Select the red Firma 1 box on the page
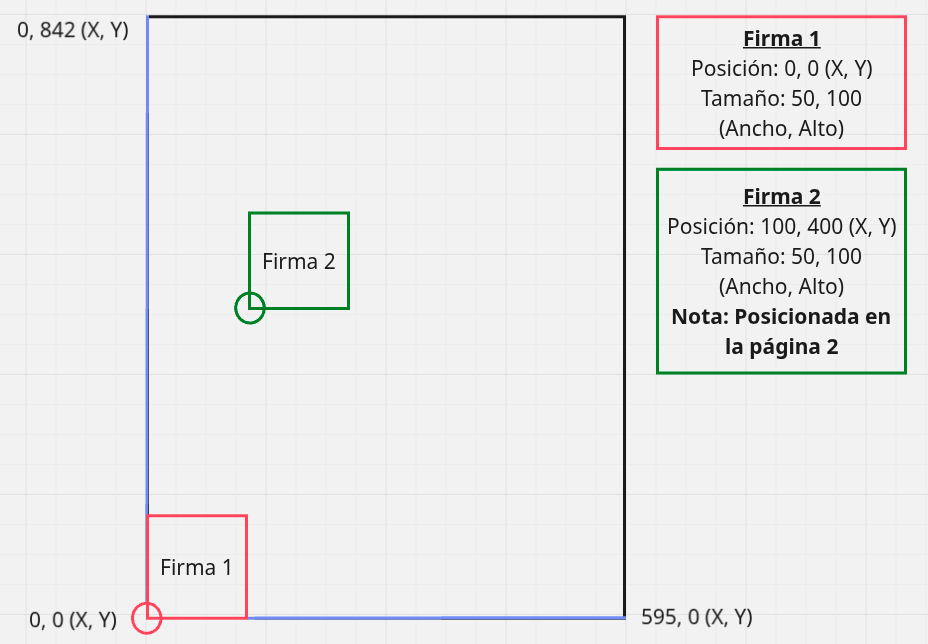Viewport: 928px width, 644px height. (x=196, y=567)
